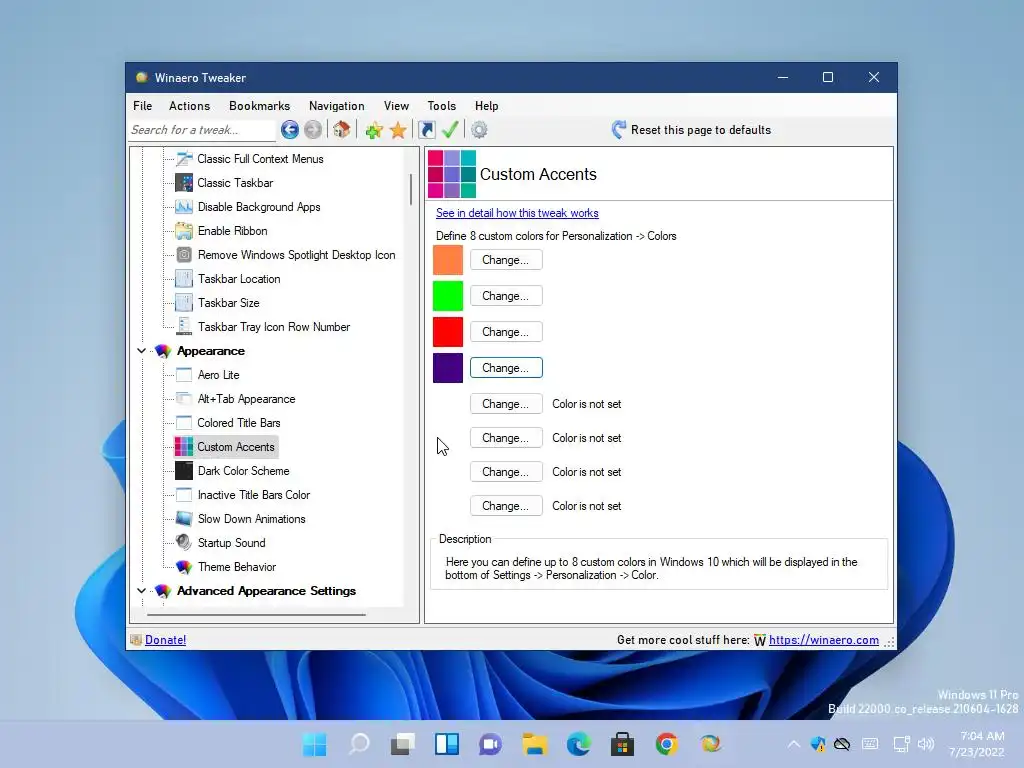Screen dimensions: 1024x768
Task: Click the tree panel vertical scrollbar
Action: point(411,189)
